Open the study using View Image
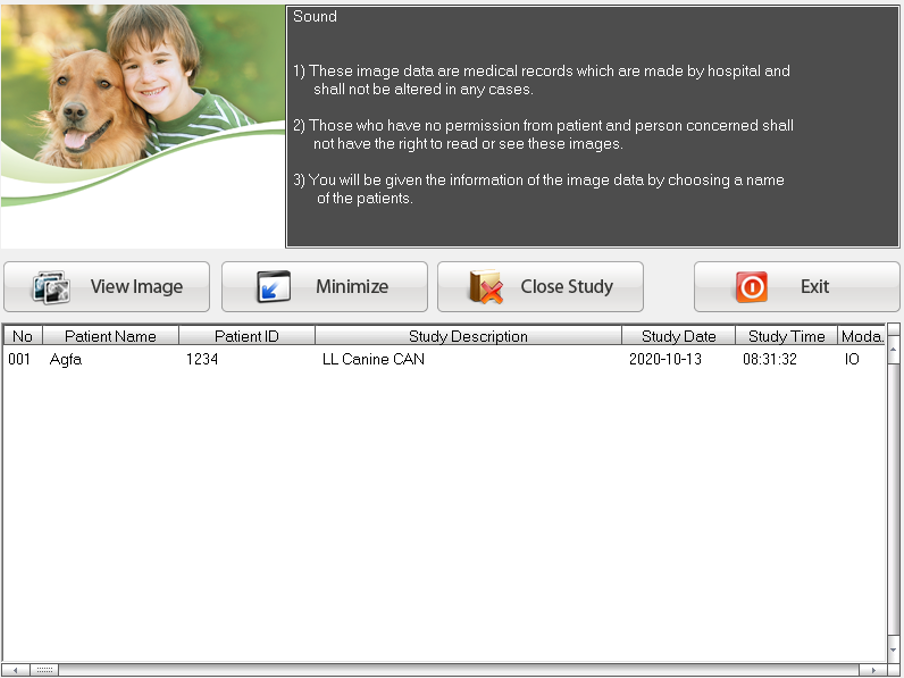Image resolution: width=904 pixels, height=678 pixels. point(106,286)
